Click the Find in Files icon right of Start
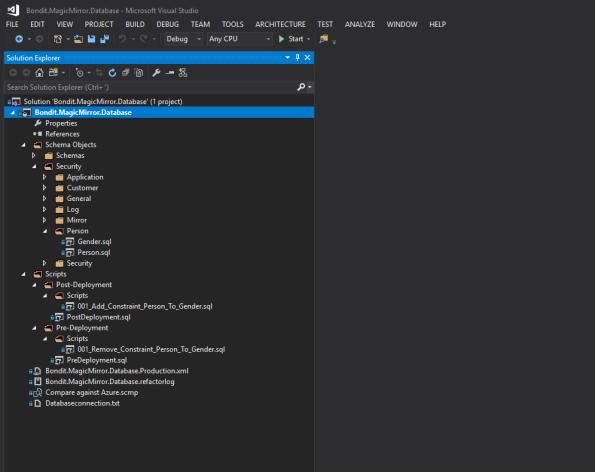The image size is (595, 472). 324,39
